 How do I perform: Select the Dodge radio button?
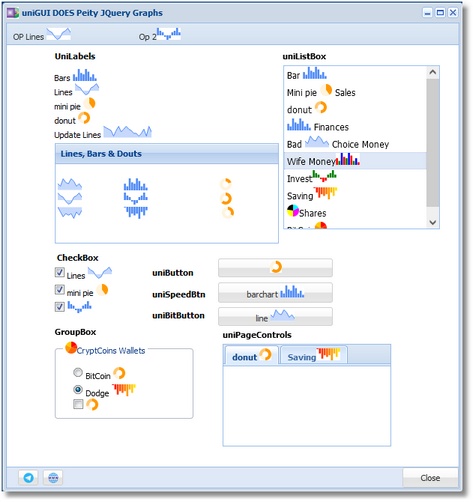coord(78,389)
